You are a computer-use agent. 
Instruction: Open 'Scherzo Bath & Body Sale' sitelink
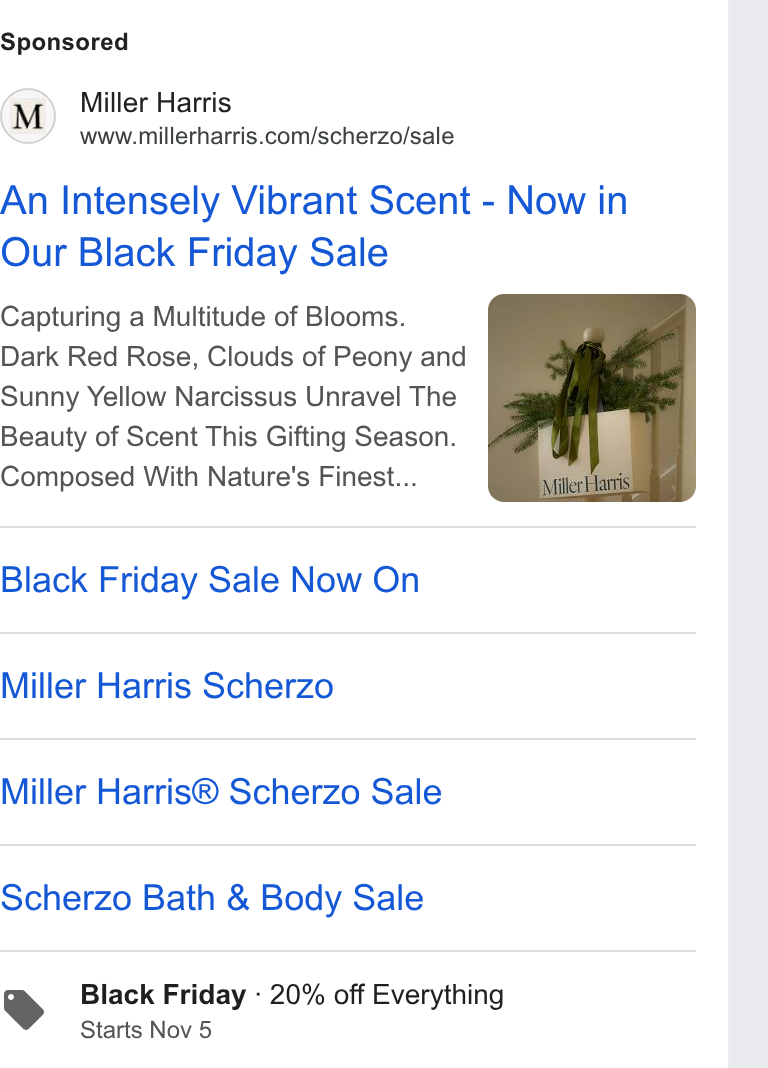coord(212,898)
